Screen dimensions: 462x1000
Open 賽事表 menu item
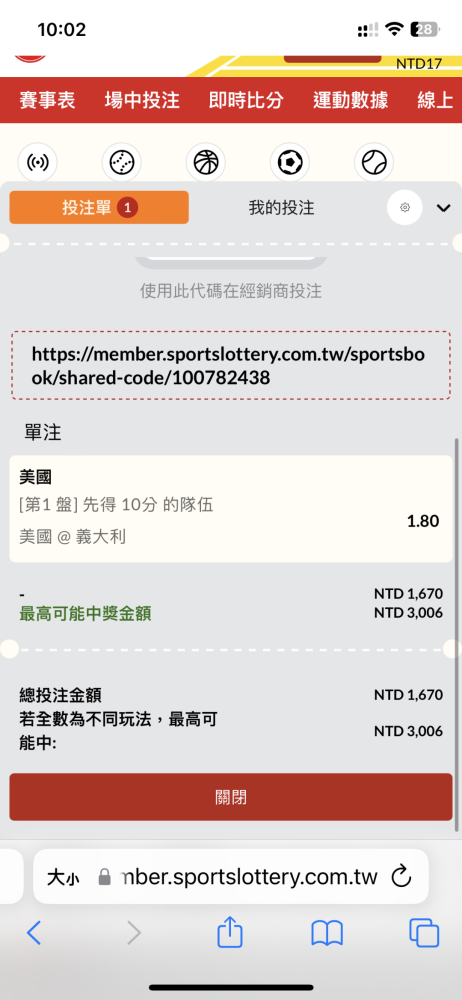point(47,100)
